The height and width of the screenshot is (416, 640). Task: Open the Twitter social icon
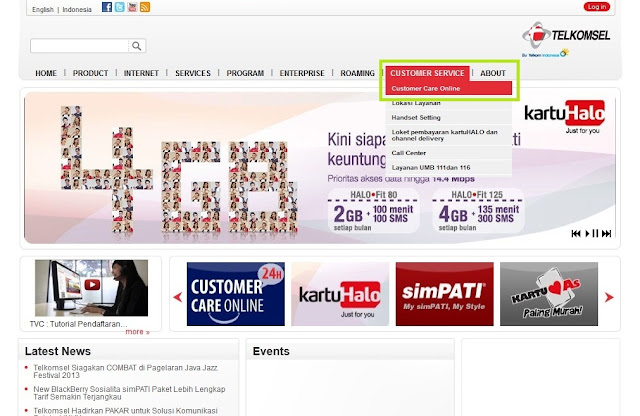click(x=120, y=7)
